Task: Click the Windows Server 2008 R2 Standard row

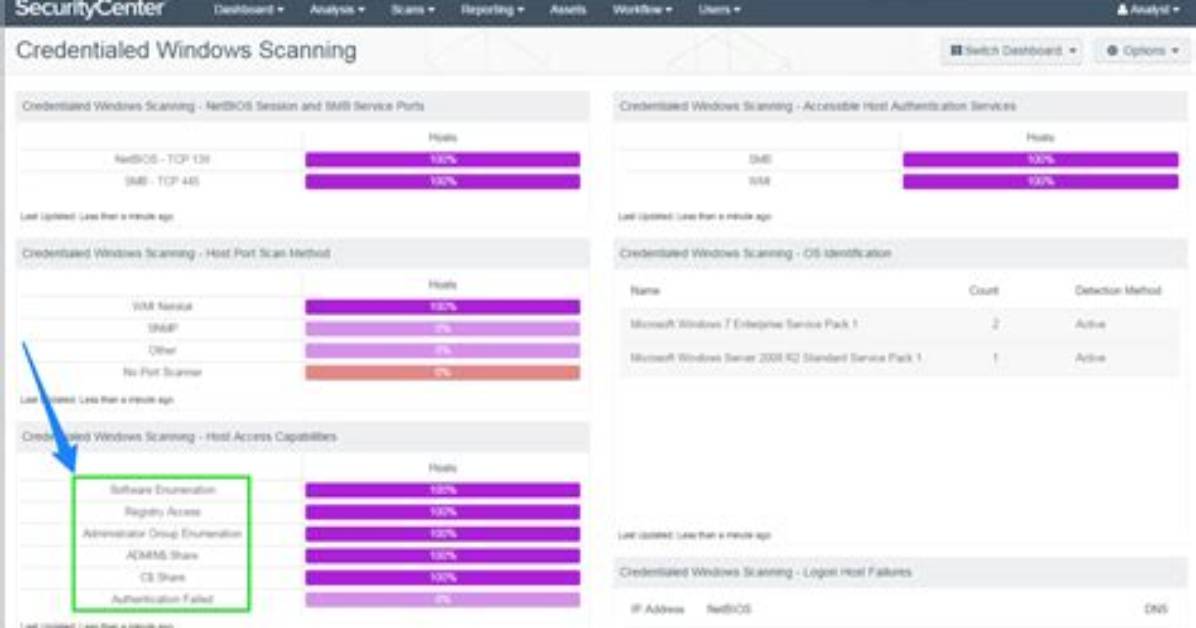Action: click(900, 358)
